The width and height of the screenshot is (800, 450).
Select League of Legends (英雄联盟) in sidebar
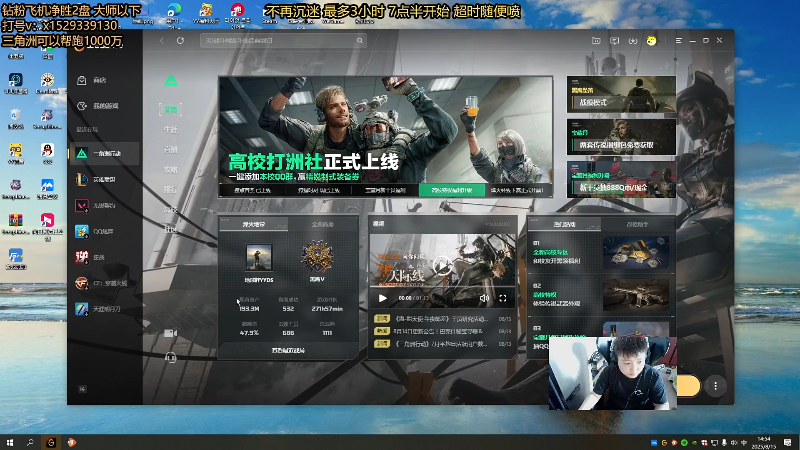(104, 179)
